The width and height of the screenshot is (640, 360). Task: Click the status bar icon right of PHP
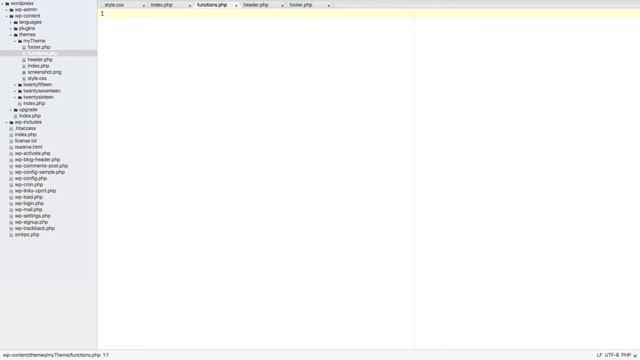[635, 356]
